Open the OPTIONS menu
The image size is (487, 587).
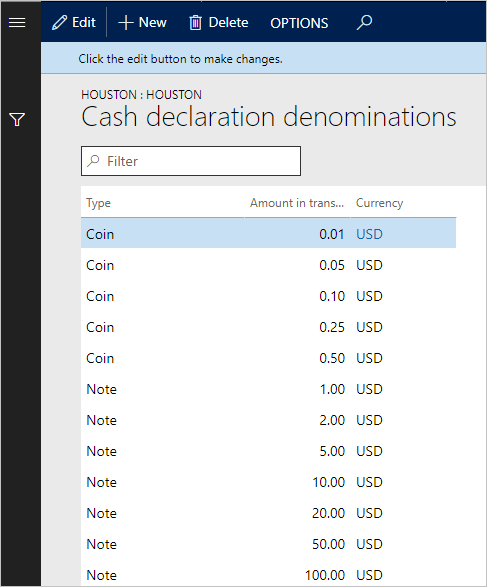(299, 23)
